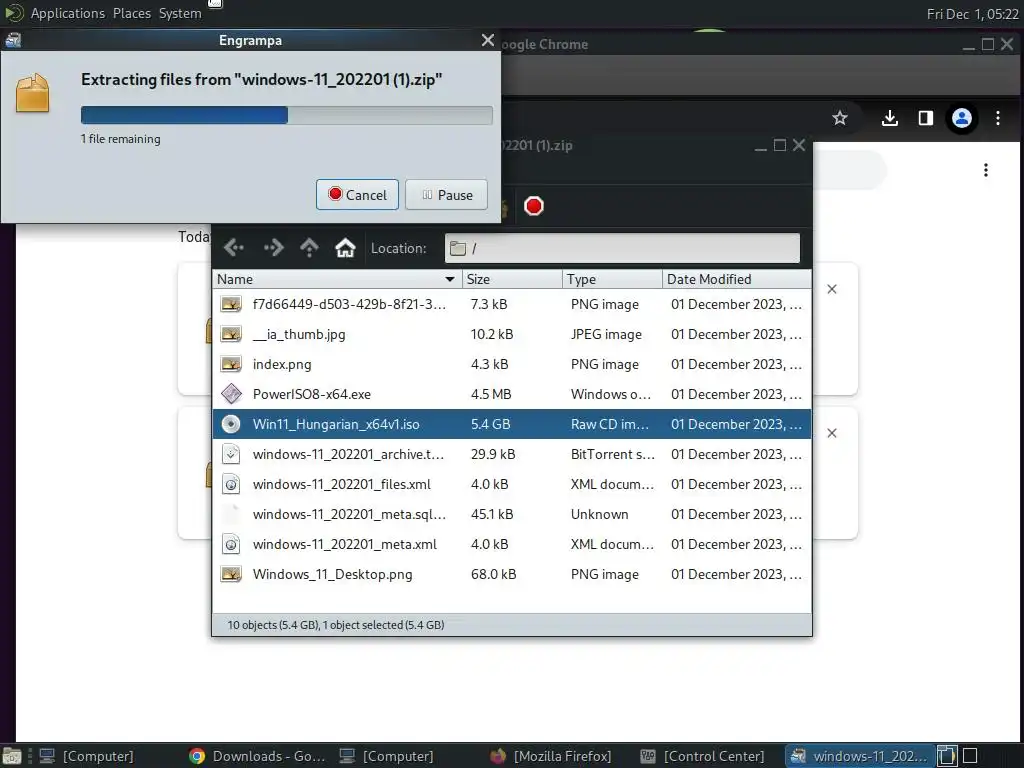Switch to second Computer taskbar item

click(387, 756)
